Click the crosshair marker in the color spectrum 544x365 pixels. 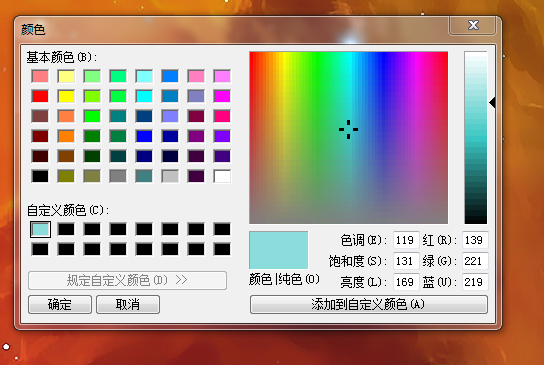(x=348, y=129)
